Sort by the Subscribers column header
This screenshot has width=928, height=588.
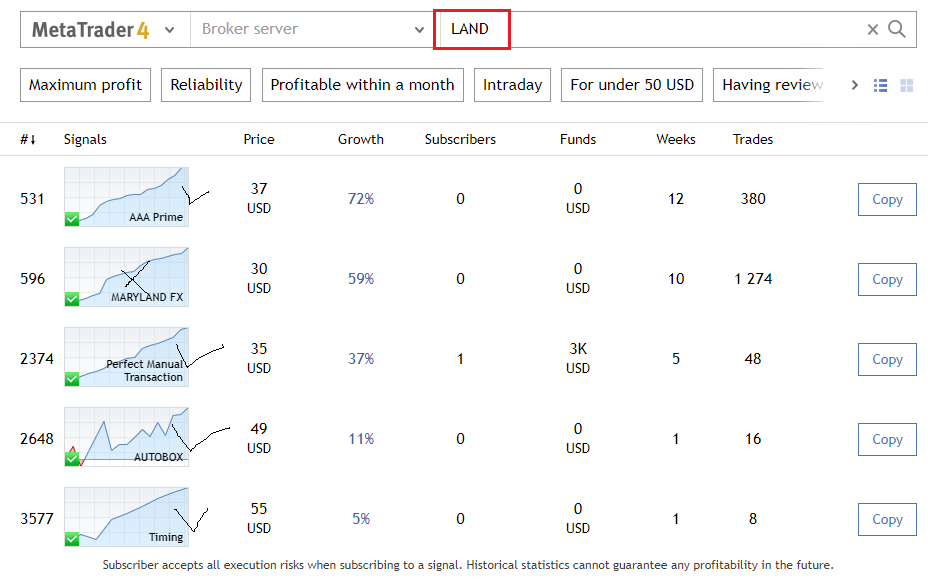point(460,140)
